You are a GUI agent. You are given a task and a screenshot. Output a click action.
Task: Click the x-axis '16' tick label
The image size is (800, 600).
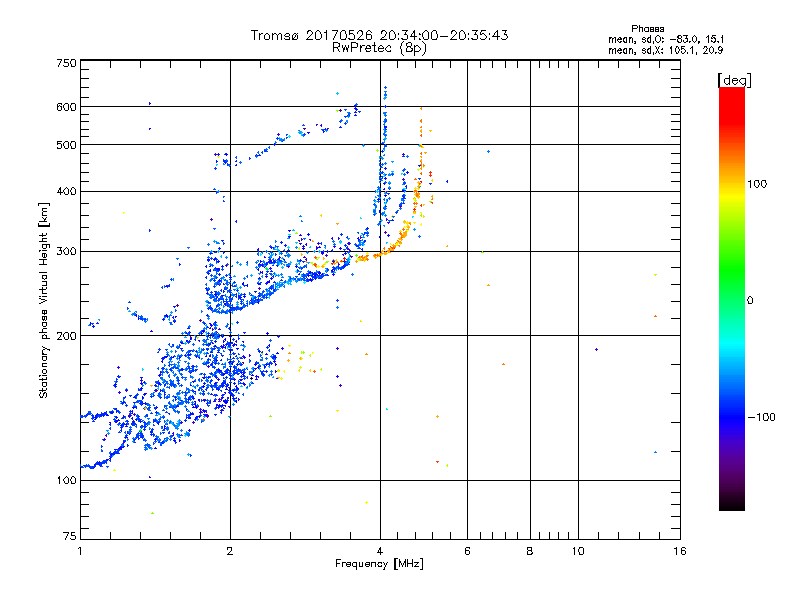click(680, 551)
